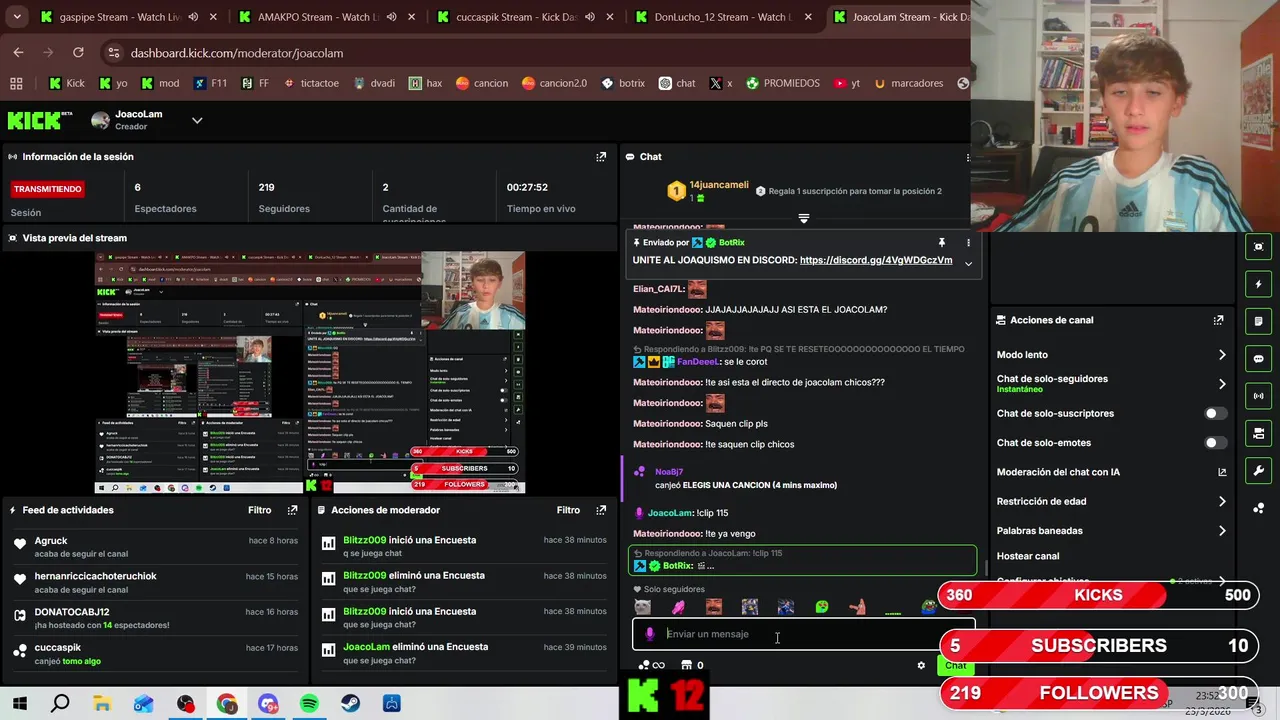1280x720 pixels.
Task: Open the channel actions sidebar icon
Action: tap(1258, 433)
